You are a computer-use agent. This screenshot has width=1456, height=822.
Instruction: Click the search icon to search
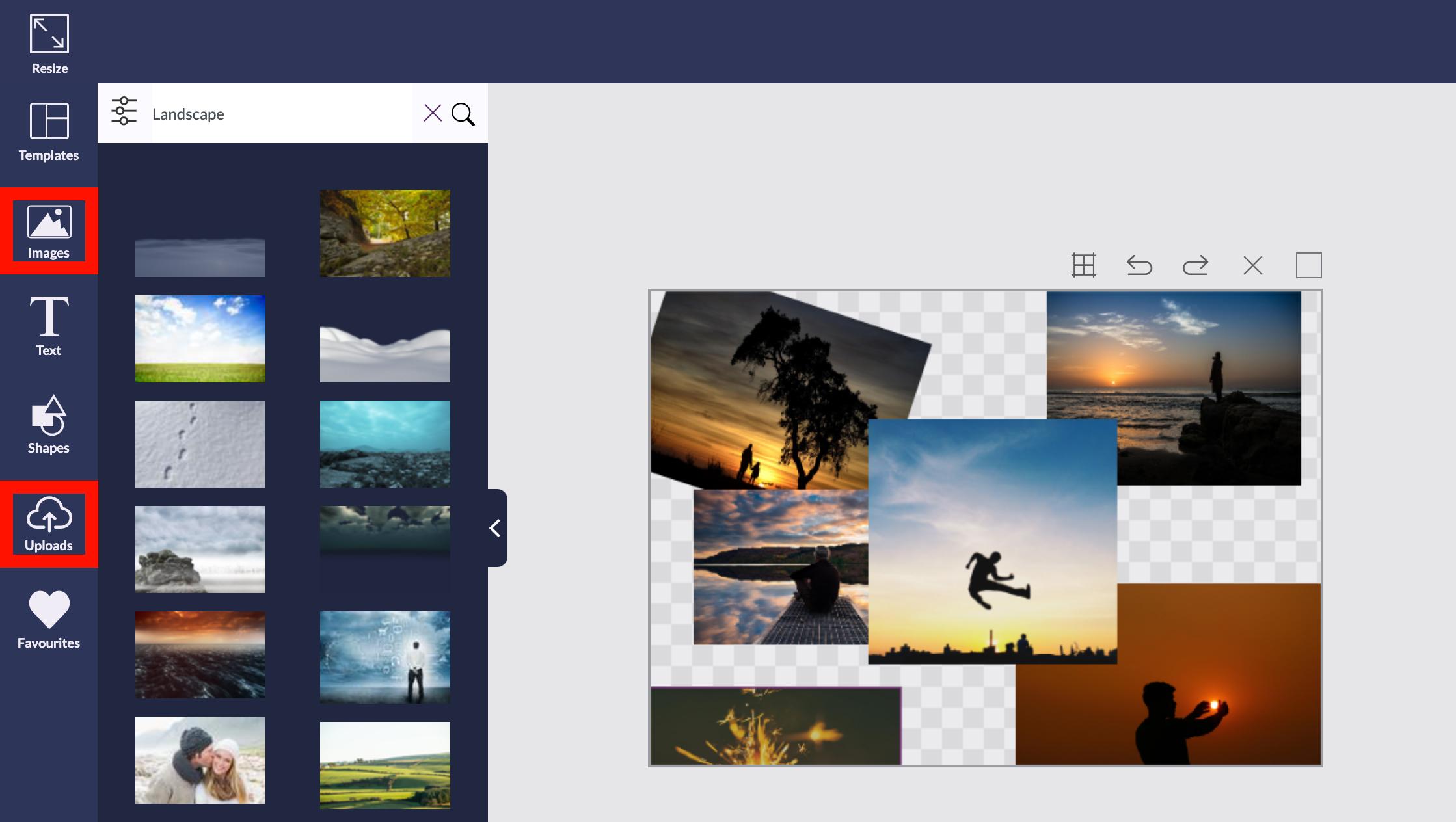point(462,113)
